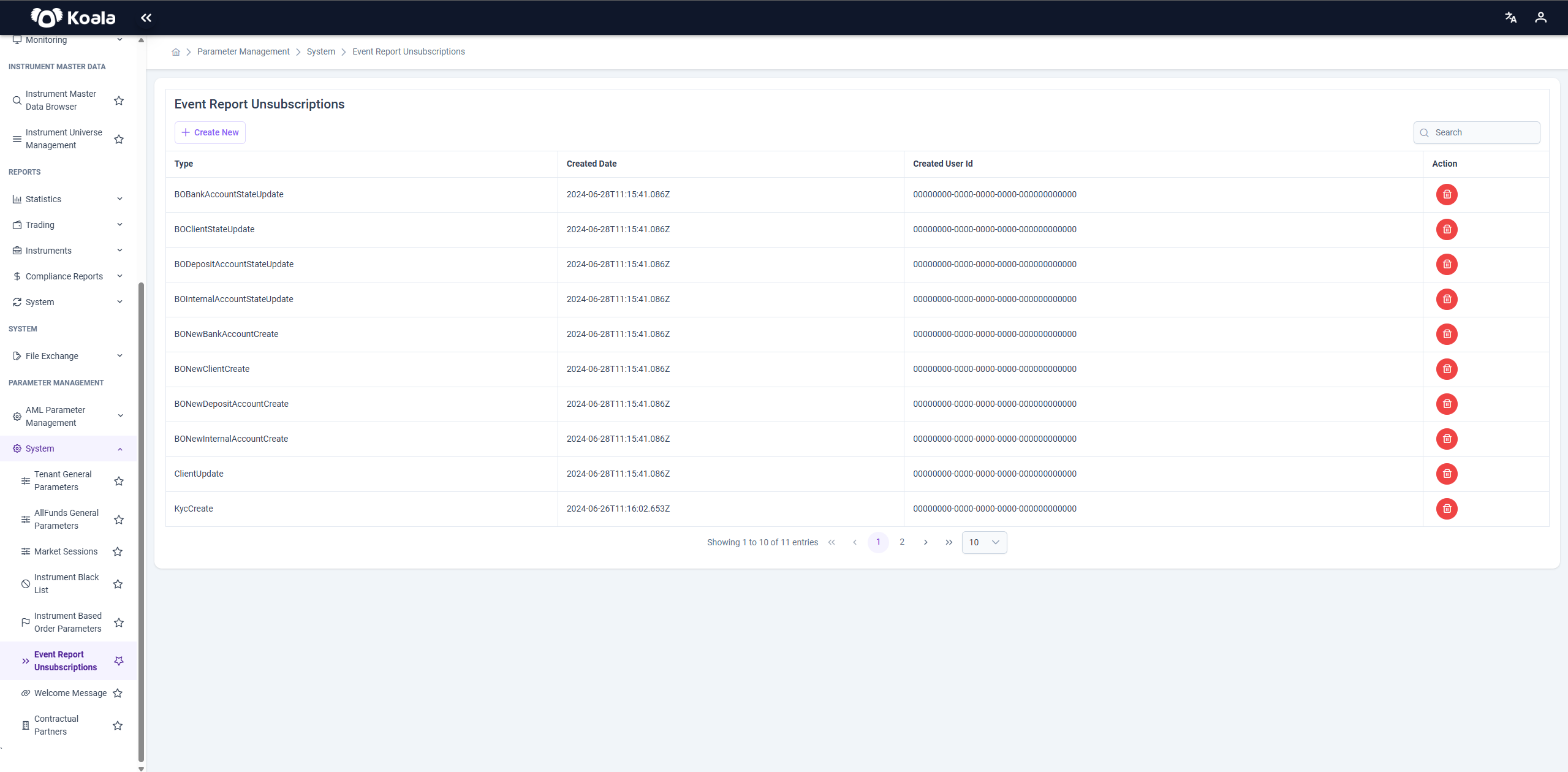Toggle Event Report Unsubscriptions favorite star
The image size is (1568, 772).
tap(119, 661)
